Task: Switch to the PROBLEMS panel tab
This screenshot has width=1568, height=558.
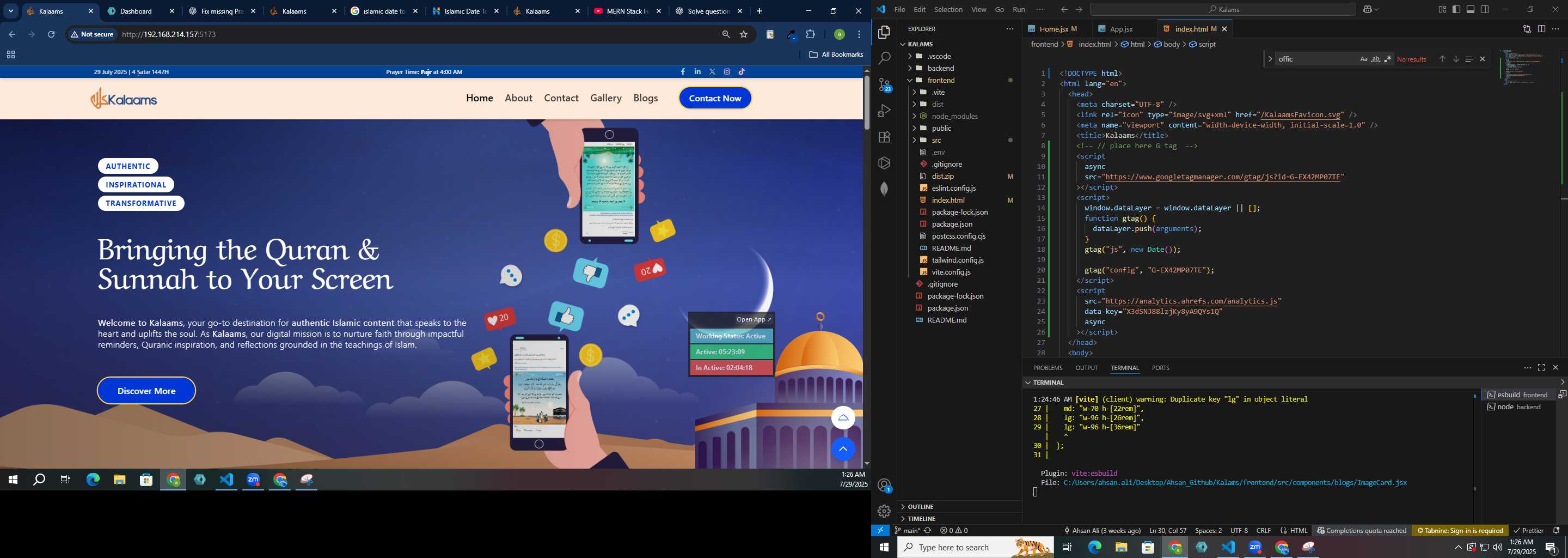Action: click(1048, 368)
